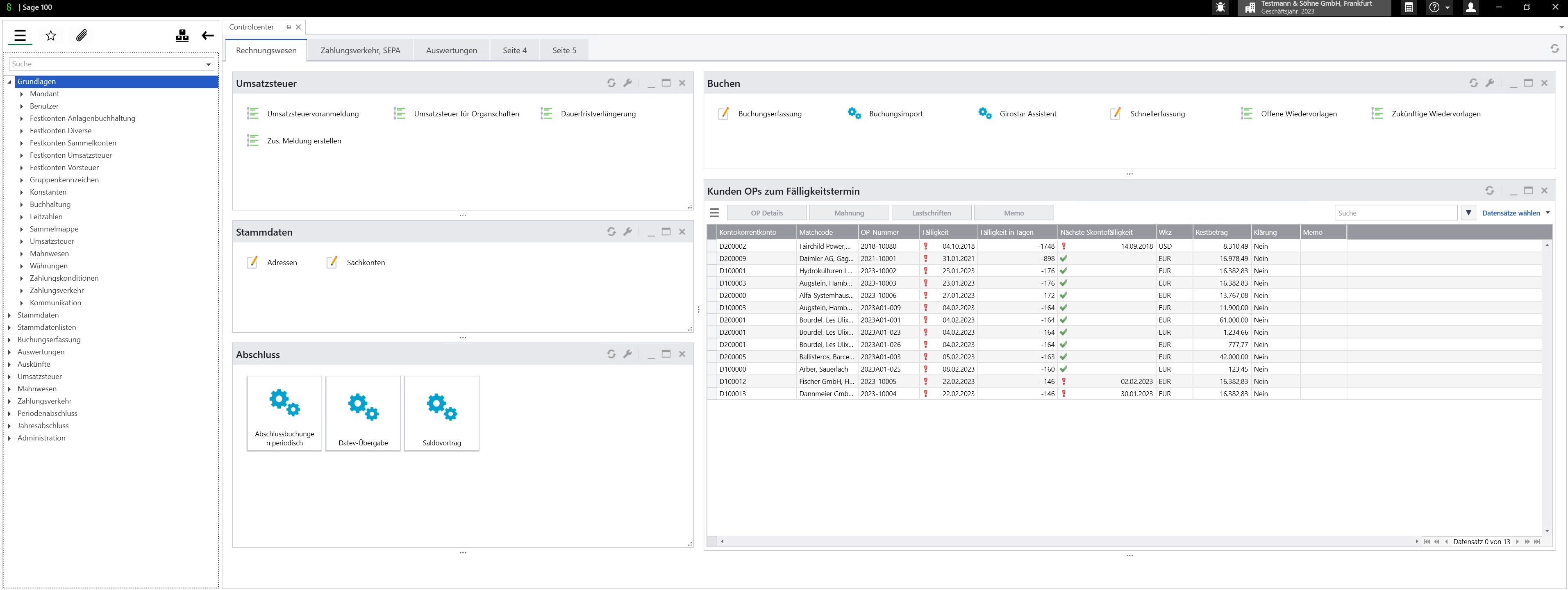The height and width of the screenshot is (590, 1568).
Task: Launch the Saldovortrag gear tile
Action: [x=441, y=413]
